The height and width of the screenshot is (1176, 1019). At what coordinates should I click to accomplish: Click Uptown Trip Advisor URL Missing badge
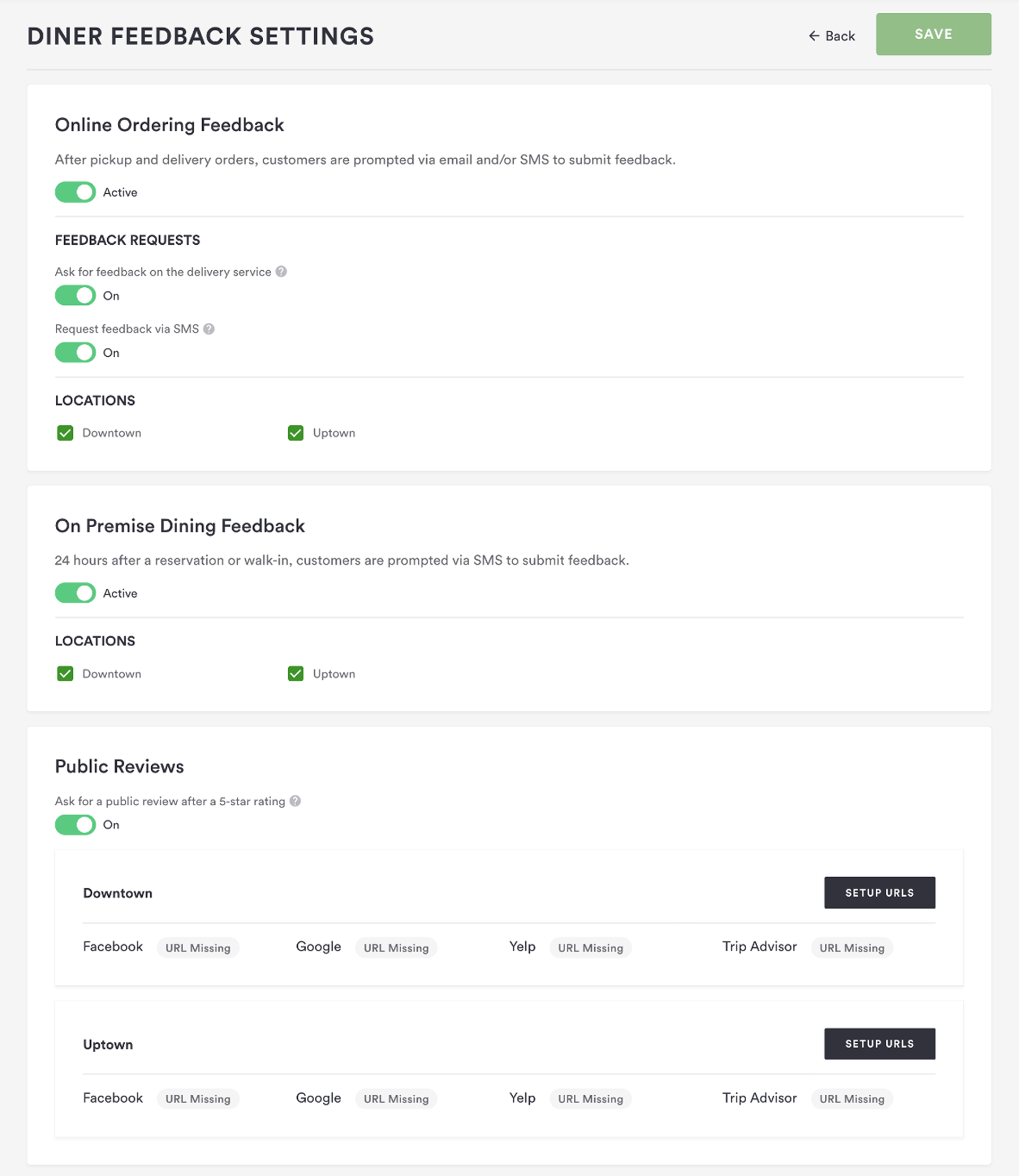[851, 1098]
